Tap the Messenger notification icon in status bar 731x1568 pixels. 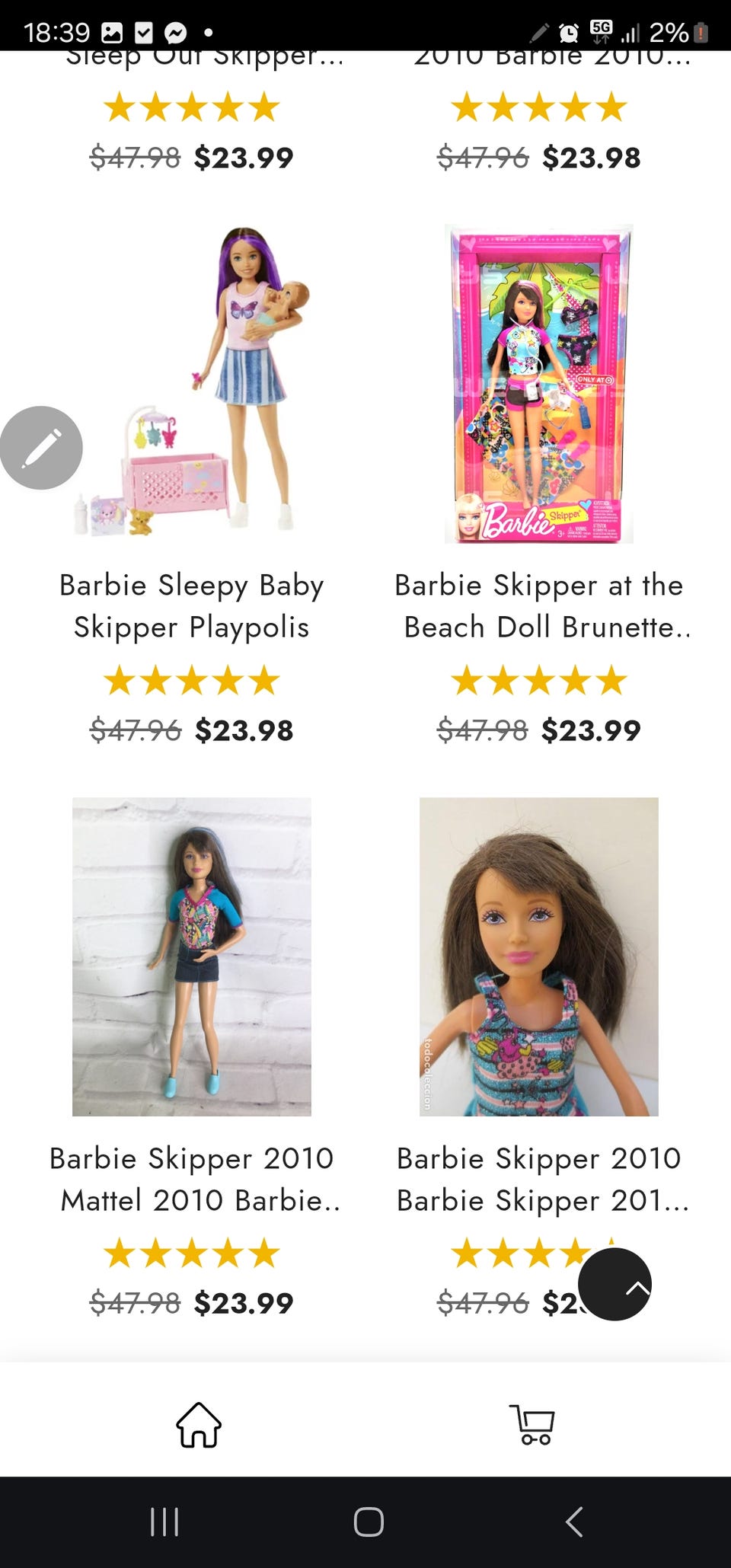point(176,33)
